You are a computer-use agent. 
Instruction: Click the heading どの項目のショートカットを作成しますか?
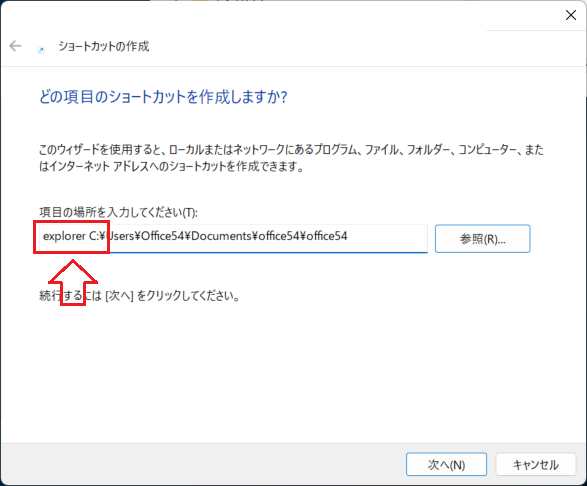(x=163, y=97)
